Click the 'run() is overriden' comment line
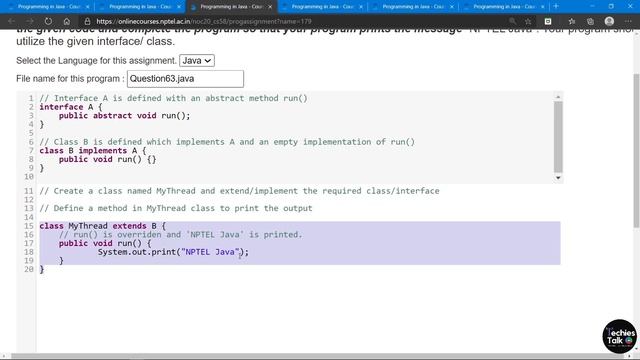Image resolution: width=640 pixels, height=360 pixels. 180,234
